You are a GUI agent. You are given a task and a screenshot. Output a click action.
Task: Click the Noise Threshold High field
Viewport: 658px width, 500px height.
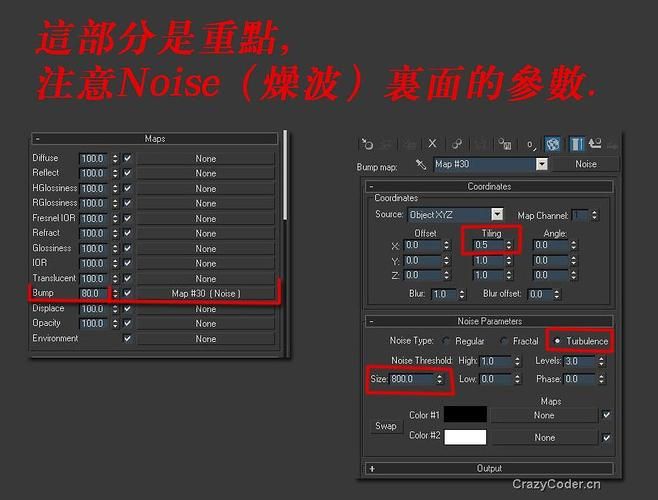[x=496, y=361]
